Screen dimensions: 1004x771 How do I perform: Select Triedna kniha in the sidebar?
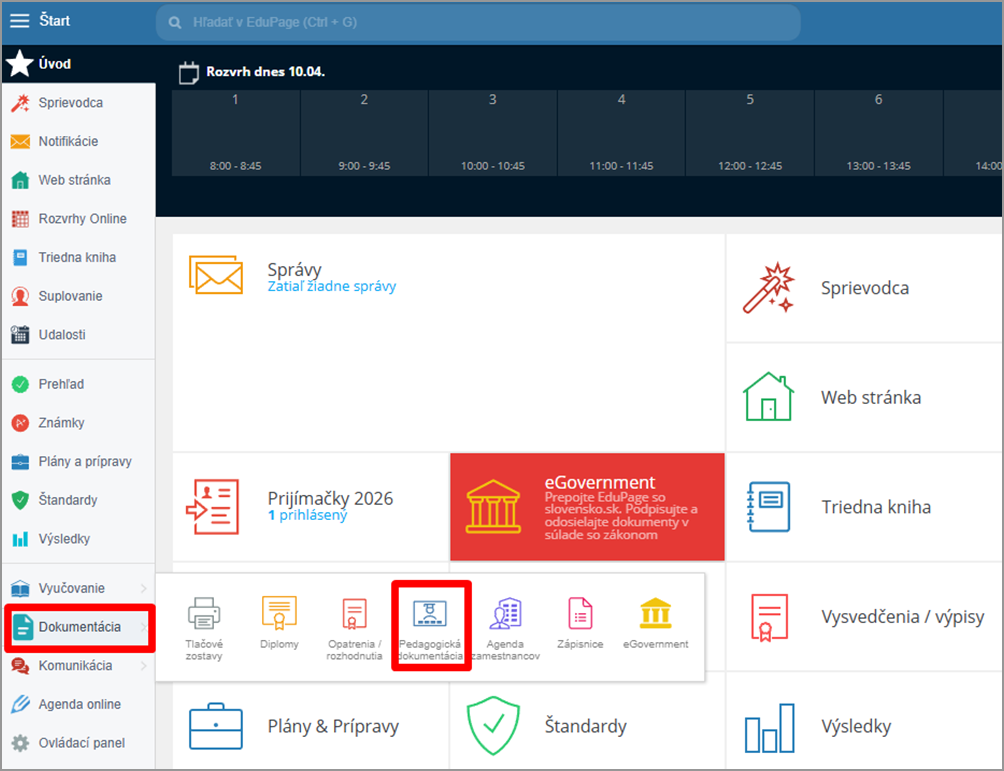pos(77,257)
